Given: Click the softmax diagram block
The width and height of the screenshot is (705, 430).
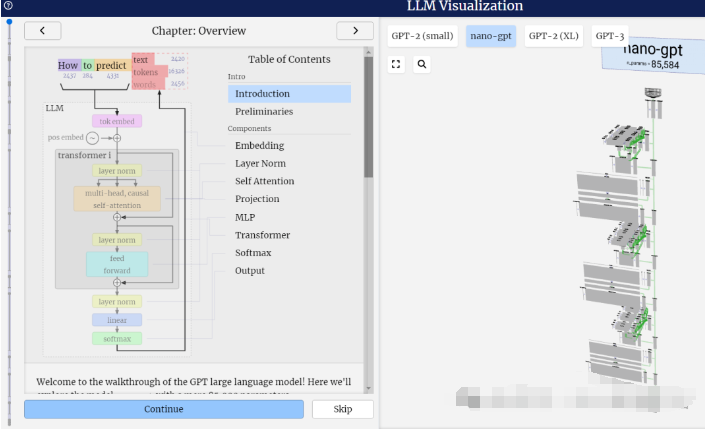Looking at the screenshot, I should (x=117, y=338).
